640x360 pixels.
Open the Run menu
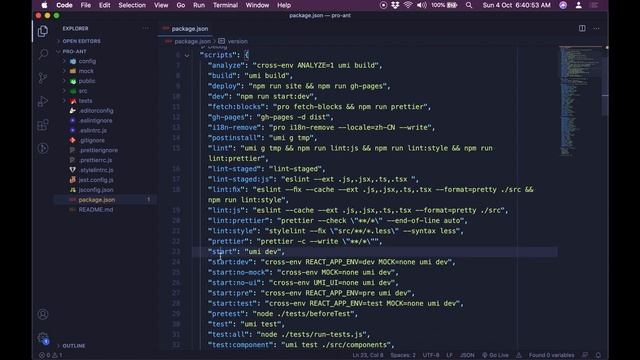[x=199, y=5]
